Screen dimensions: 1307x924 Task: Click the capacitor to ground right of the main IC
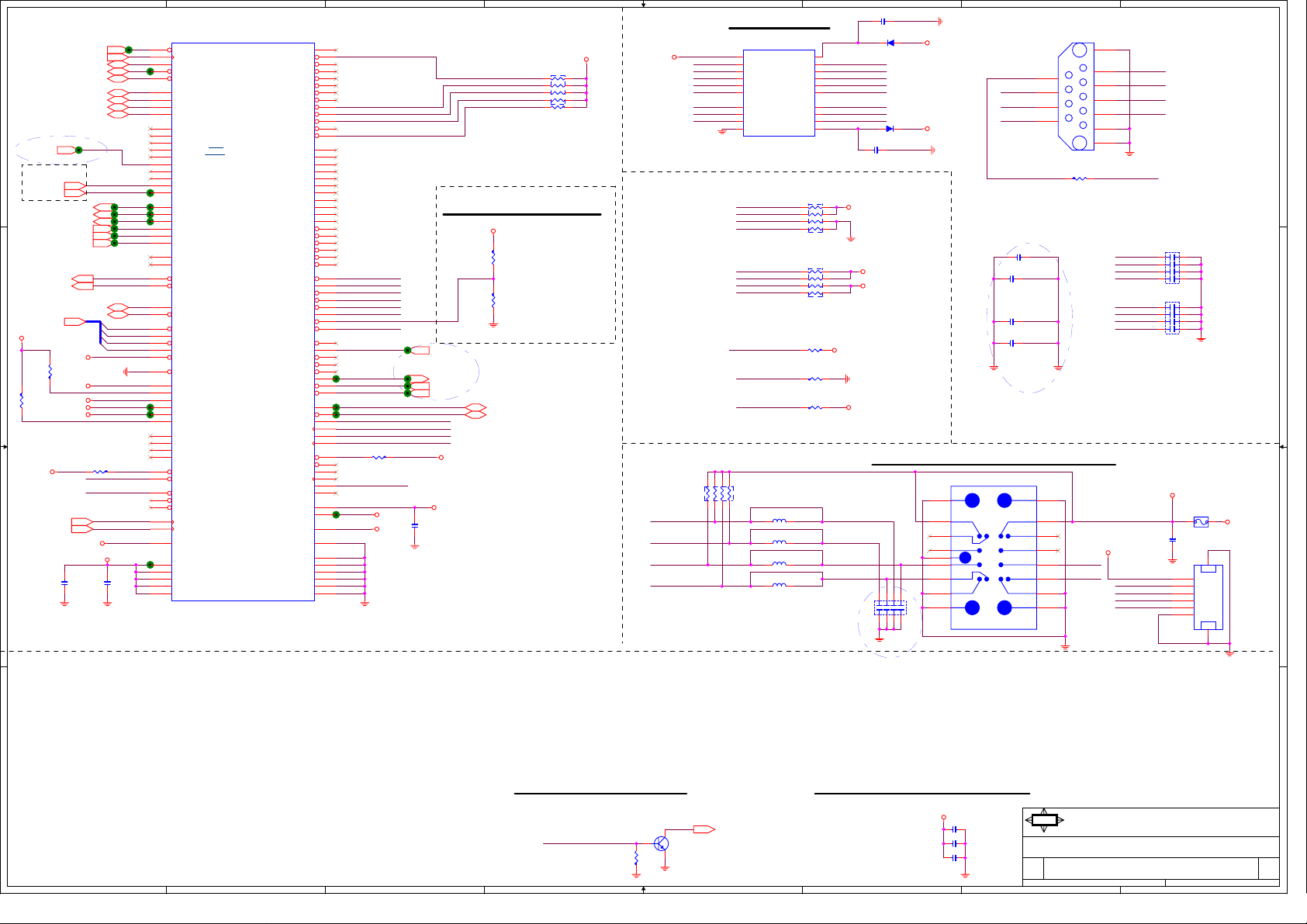pyautogui.click(x=415, y=525)
